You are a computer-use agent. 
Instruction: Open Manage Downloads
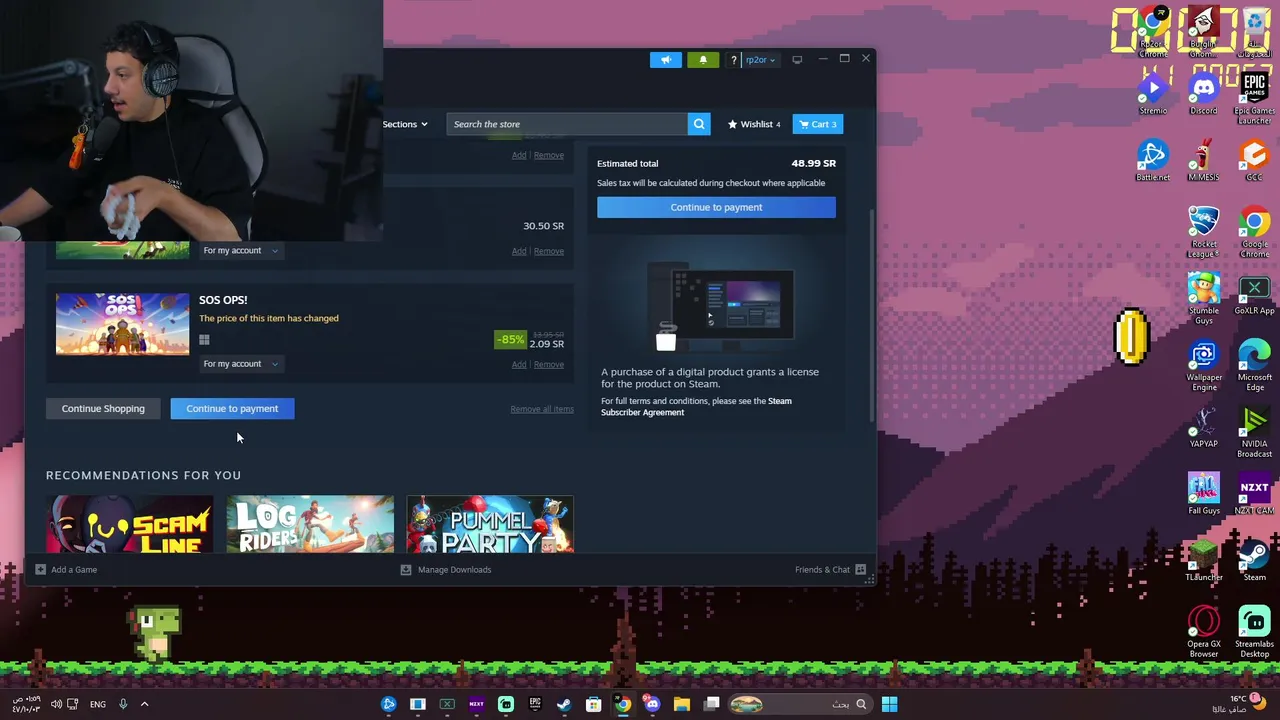446,570
